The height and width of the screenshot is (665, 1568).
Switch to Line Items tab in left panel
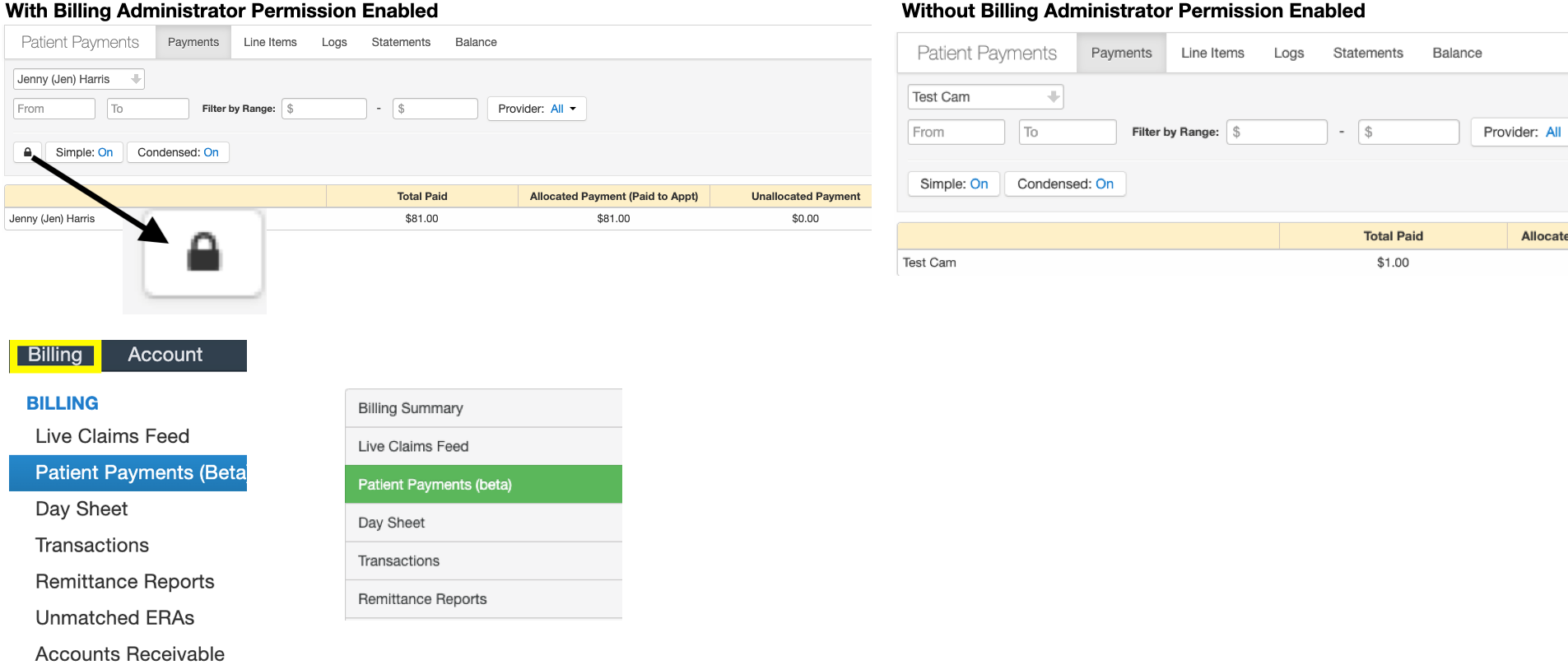click(270, 42)
